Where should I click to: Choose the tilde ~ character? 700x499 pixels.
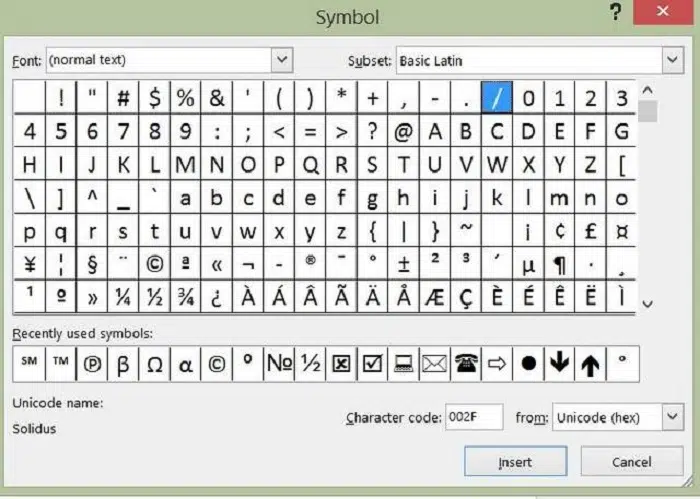466,231
